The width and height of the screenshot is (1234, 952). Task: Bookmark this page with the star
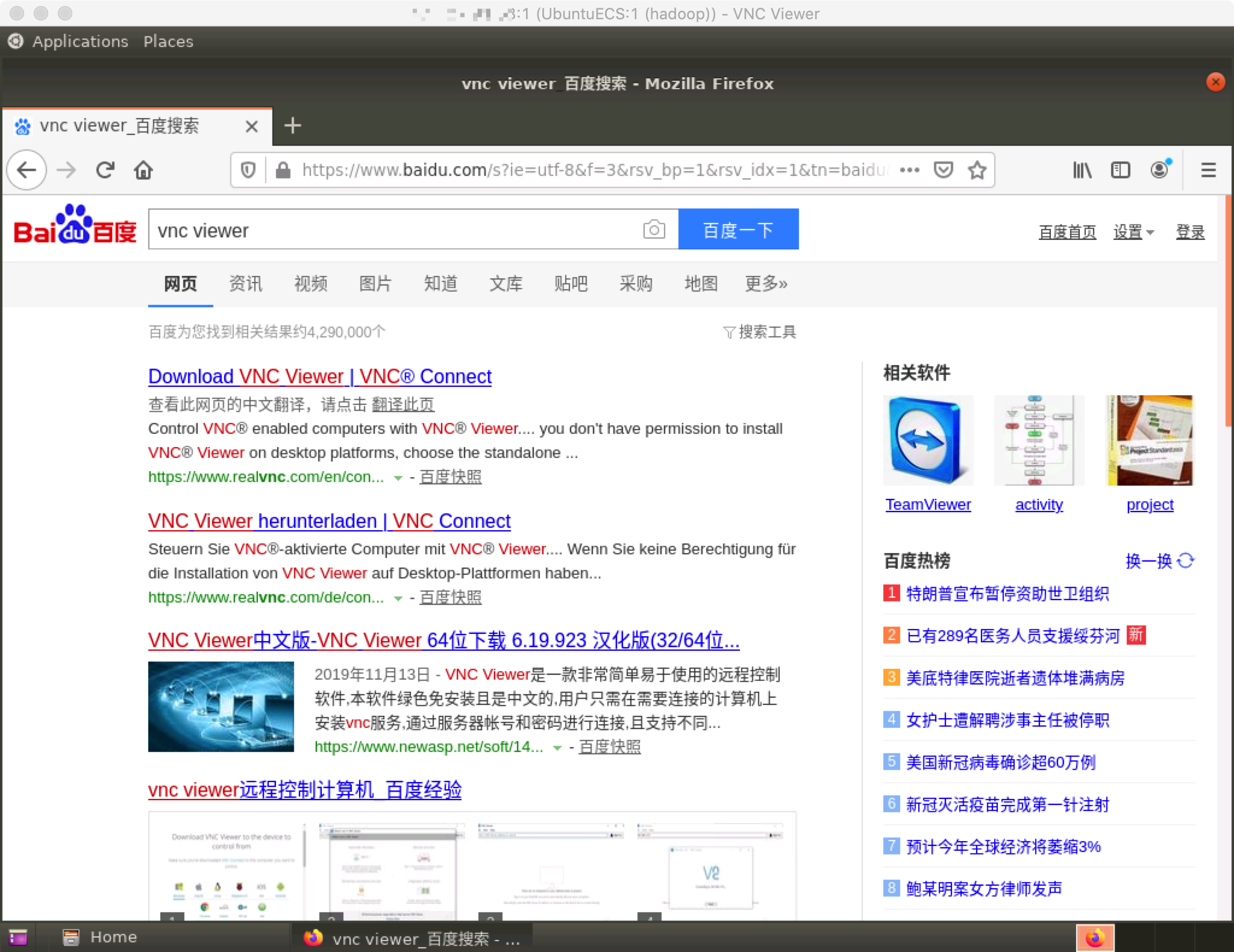pyautogui.click(x=977, y=171)
